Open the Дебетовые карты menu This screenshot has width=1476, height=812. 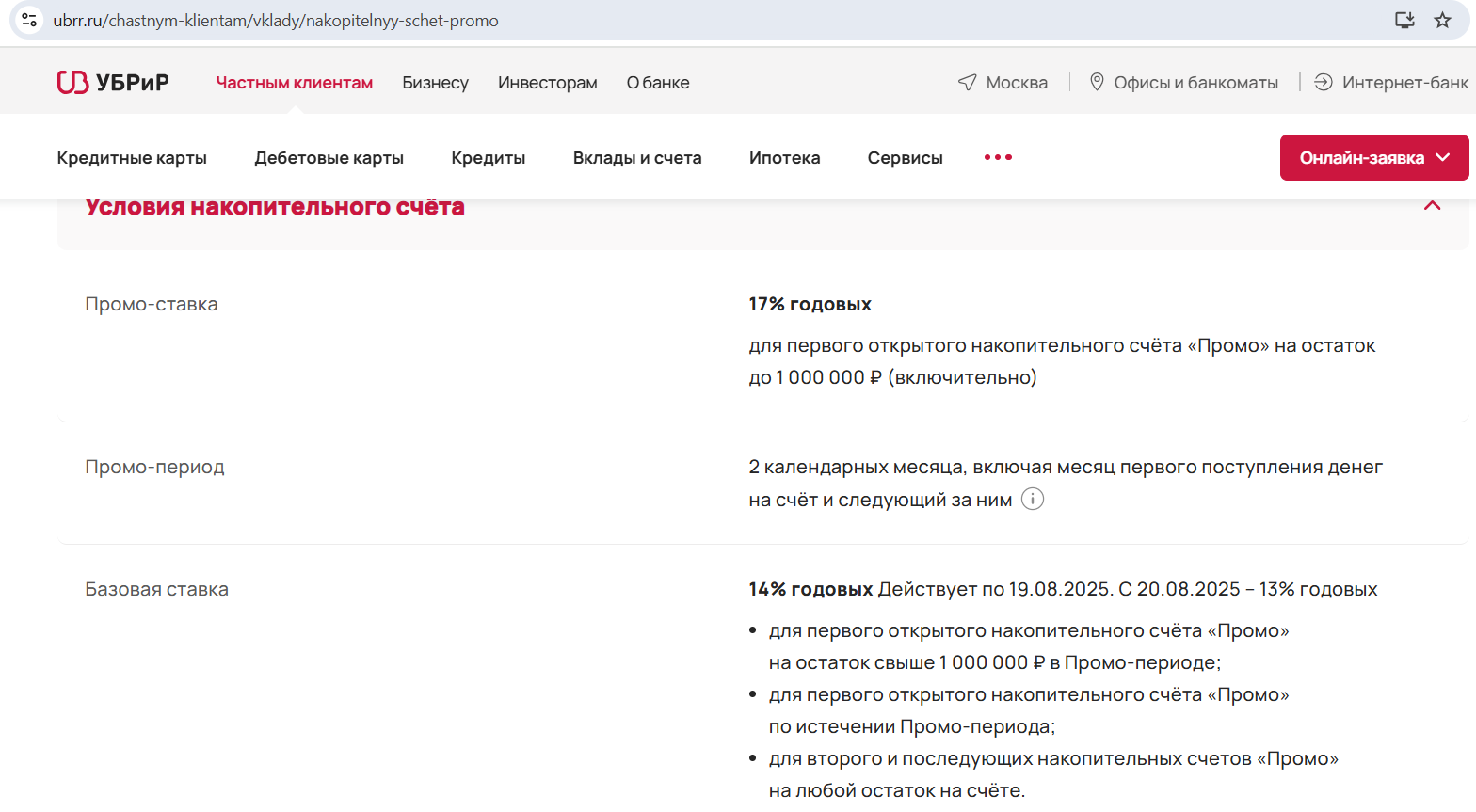(329, 158)
